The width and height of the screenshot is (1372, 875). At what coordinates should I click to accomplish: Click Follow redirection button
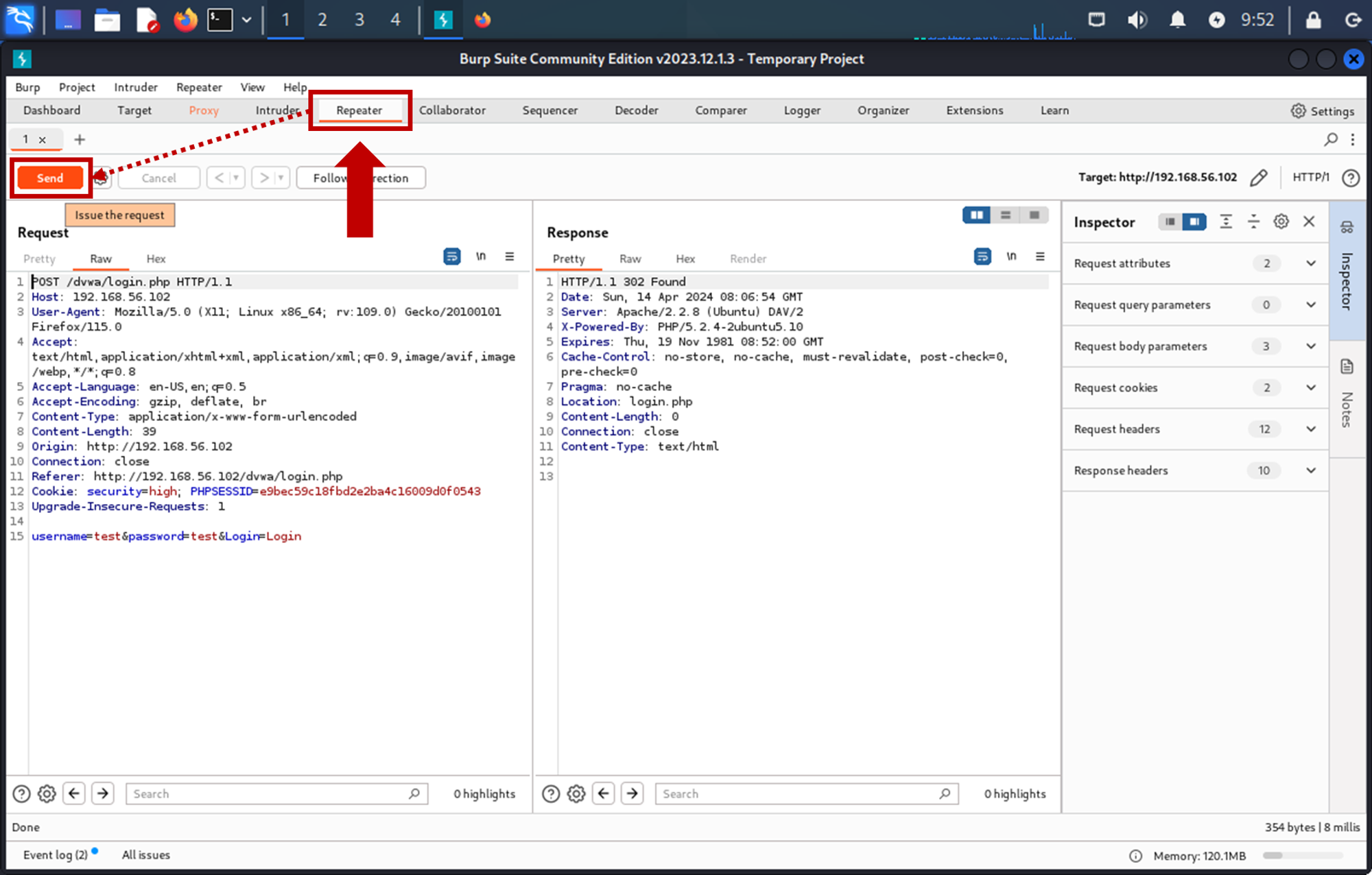[361, 178]
